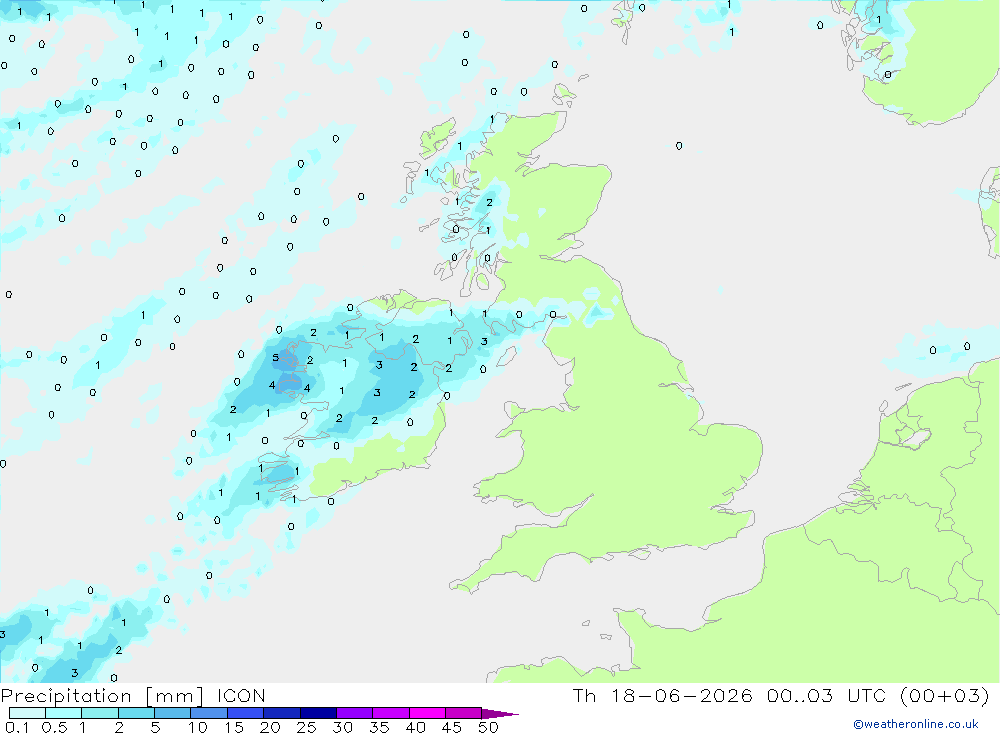Screen dimensions: 1000x733
Task: Select the 0.5–1 mm legend color swatch
Action: tap(64, 713)
